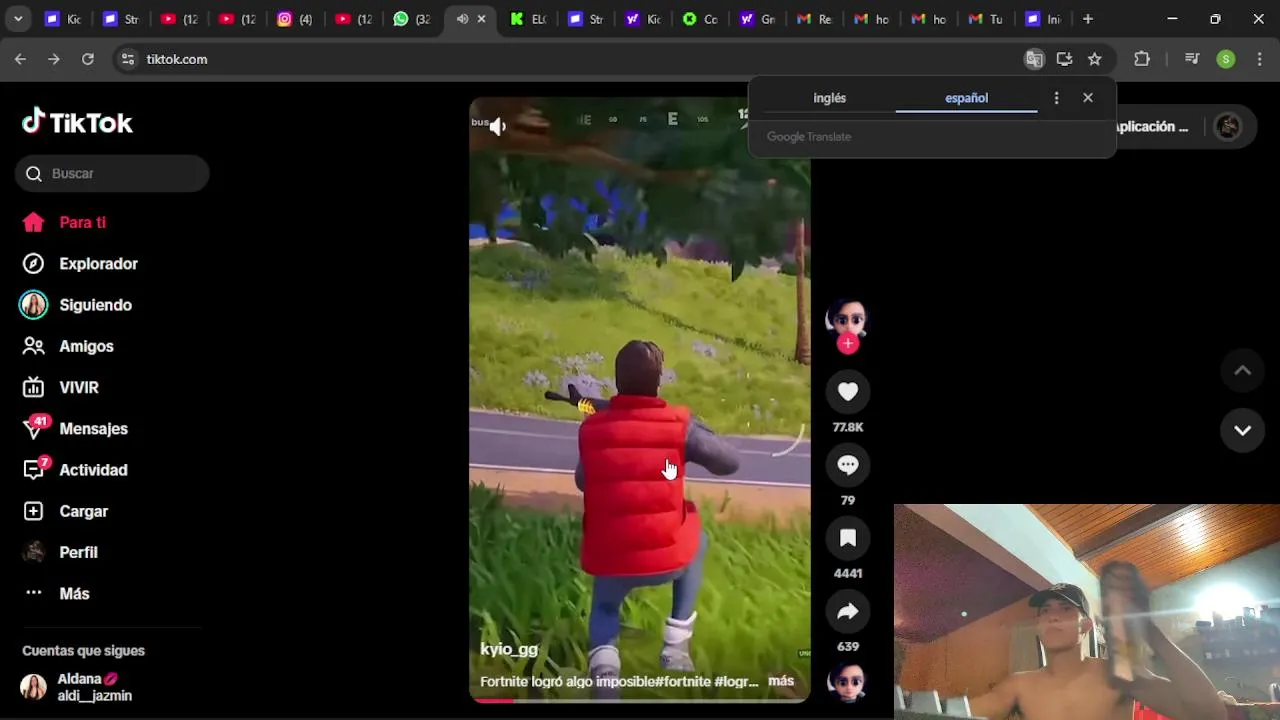Open Chrome three-dot menu
1280x720 pixels.
(x=1258, y=59)
